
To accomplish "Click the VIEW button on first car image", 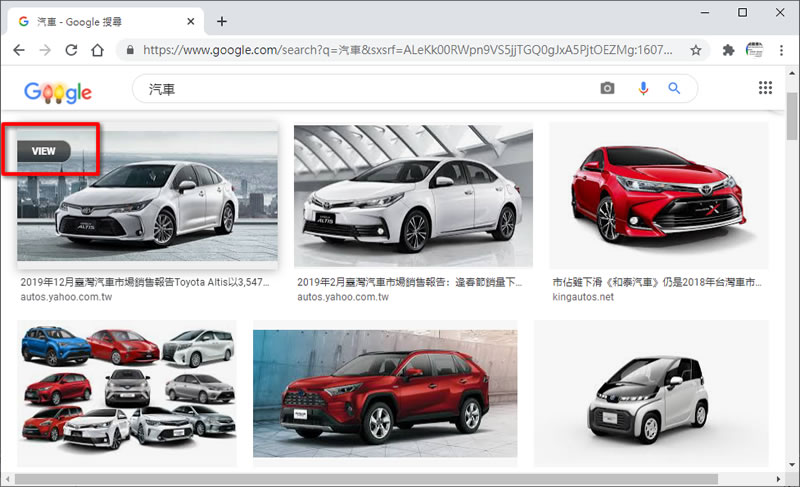I will pyautogui.click(x=44, y=151).
